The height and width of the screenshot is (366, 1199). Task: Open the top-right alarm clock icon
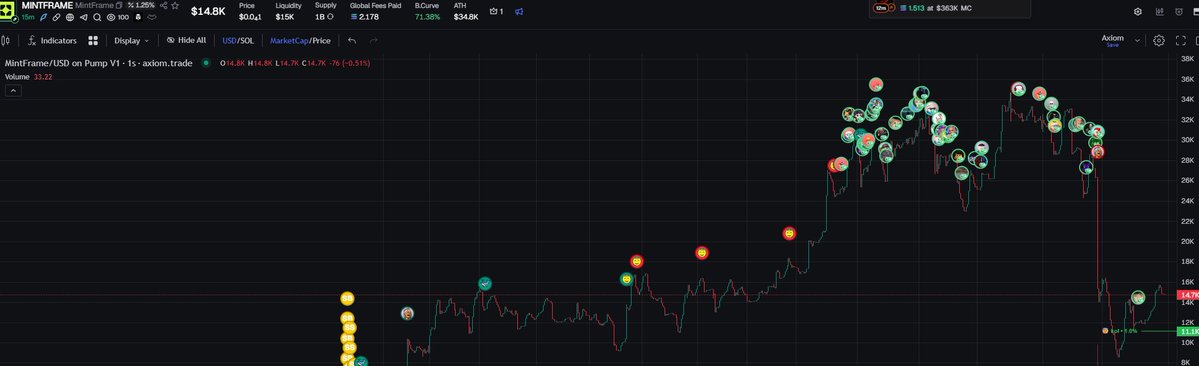tap(1180, 11)
